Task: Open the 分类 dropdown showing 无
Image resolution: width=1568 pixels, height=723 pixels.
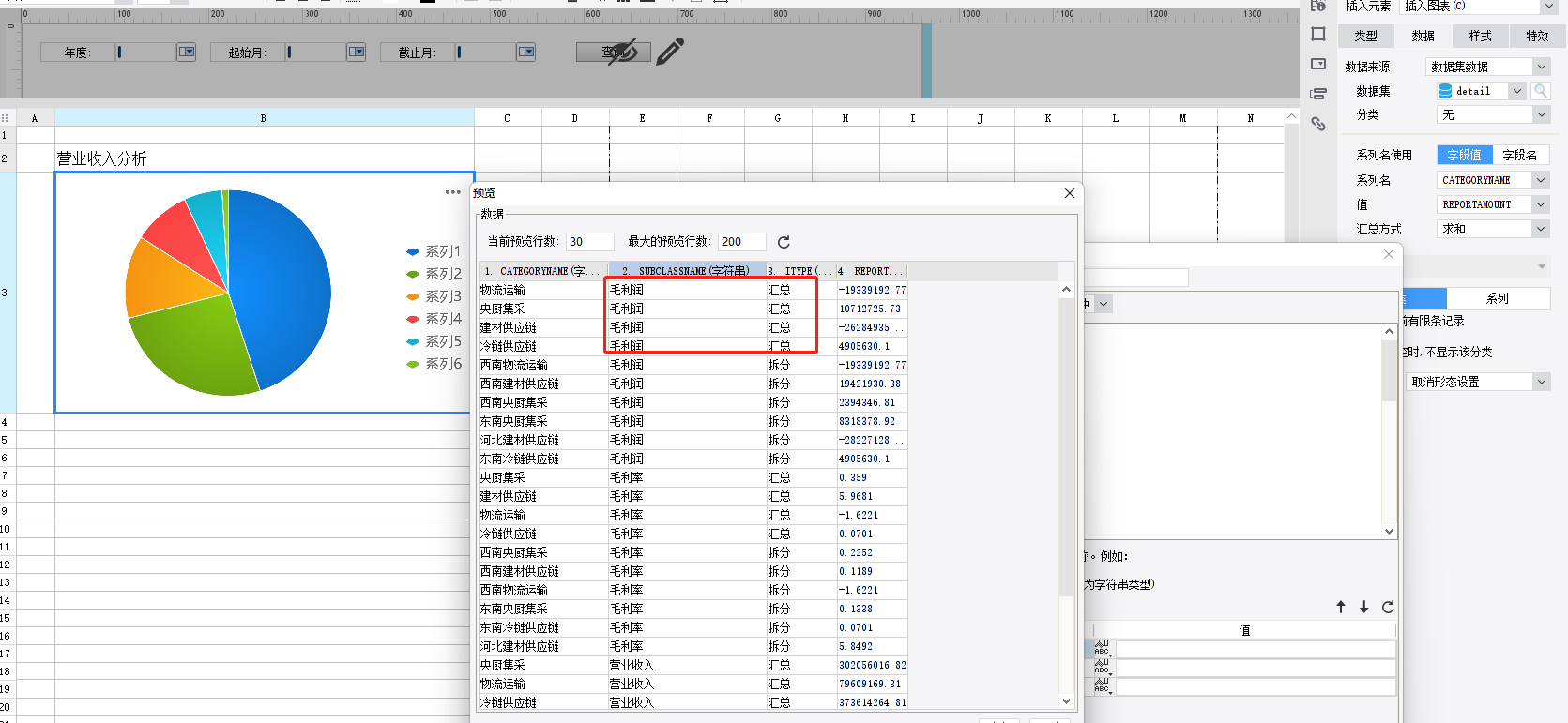Action: click(x=1541, y=114)
